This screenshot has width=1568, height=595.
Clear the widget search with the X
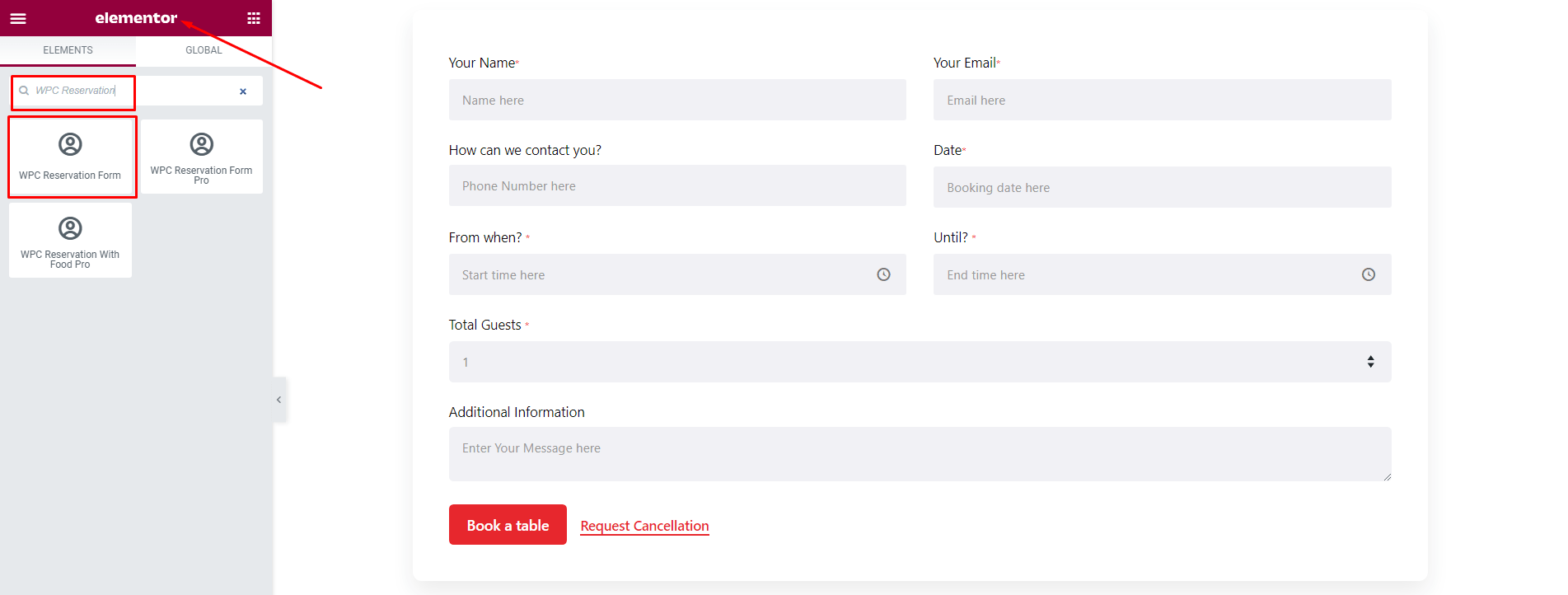243,91
